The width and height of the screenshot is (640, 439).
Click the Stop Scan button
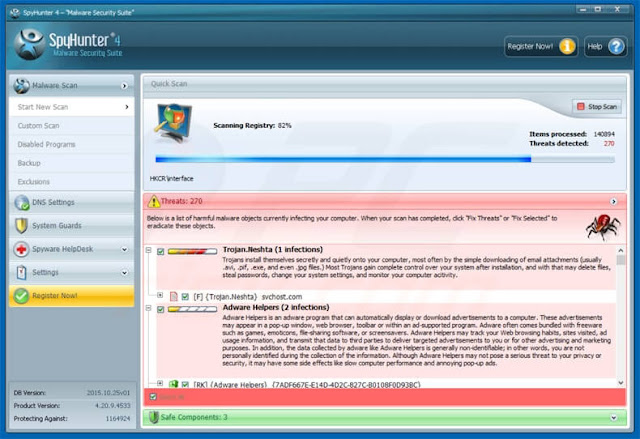597,106
